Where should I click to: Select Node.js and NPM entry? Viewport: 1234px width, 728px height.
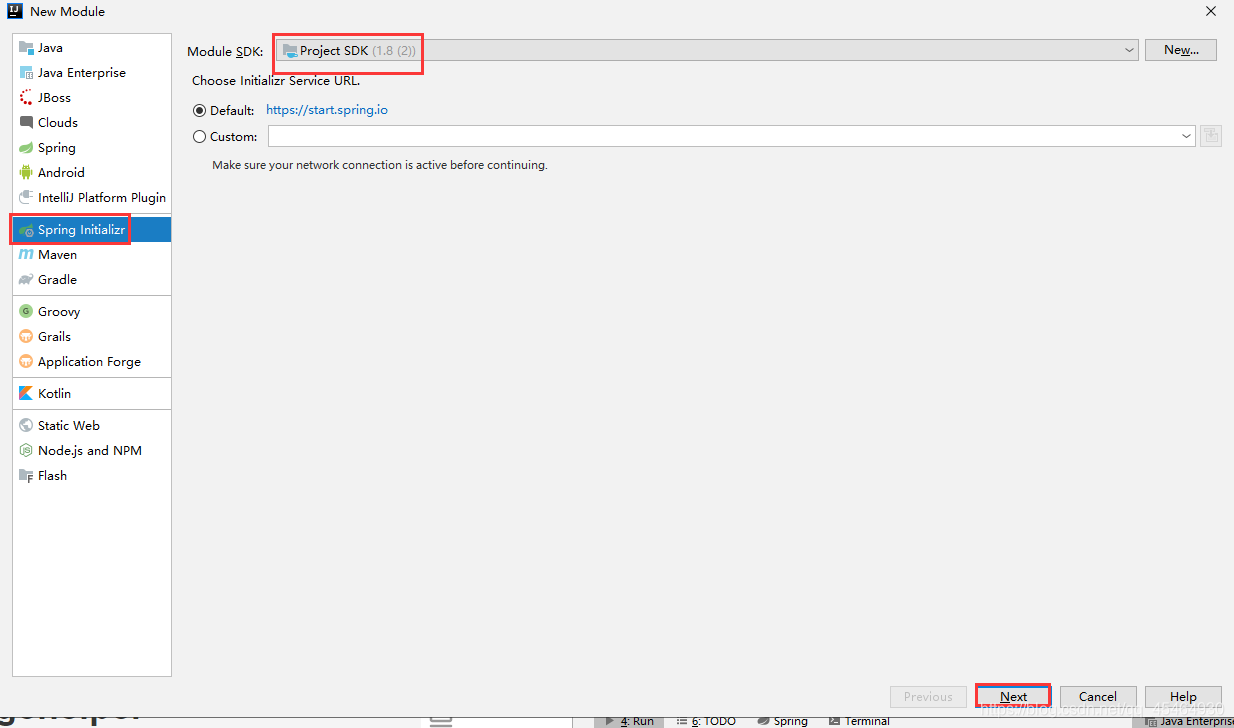tap(92, 451)
